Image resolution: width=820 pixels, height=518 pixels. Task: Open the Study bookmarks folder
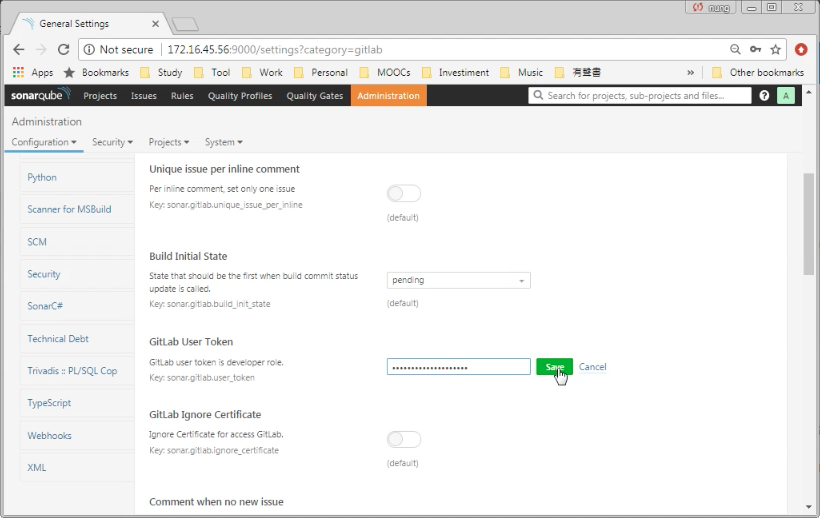click(161, 72)
